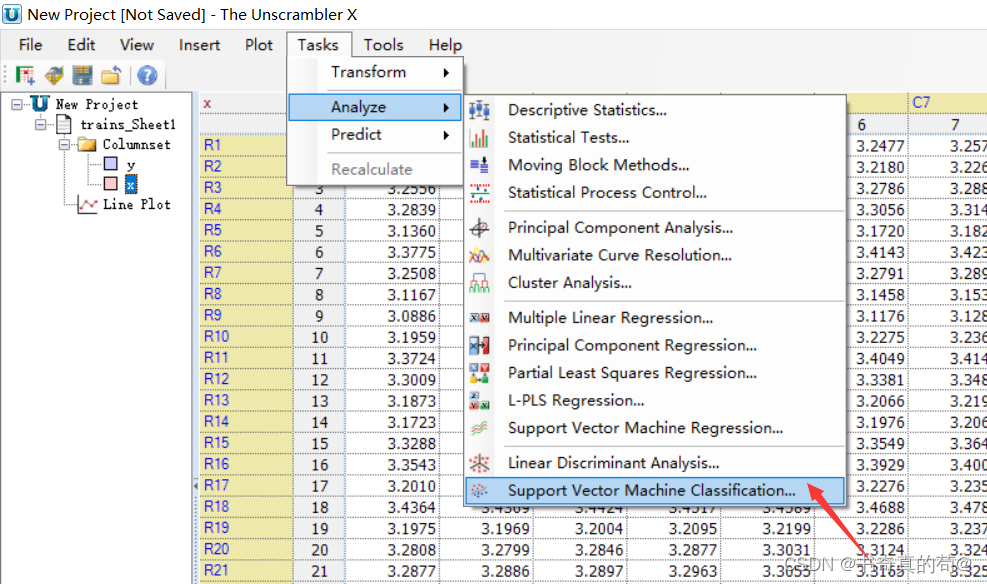Click the x corner cell of the table
The image size is (987, 584).
pos(246,104)
